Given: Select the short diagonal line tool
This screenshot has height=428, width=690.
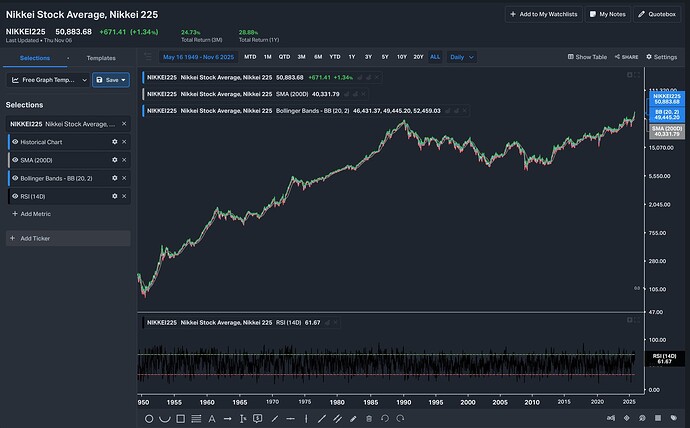Looking at the screenshot, I should [275, 419].
